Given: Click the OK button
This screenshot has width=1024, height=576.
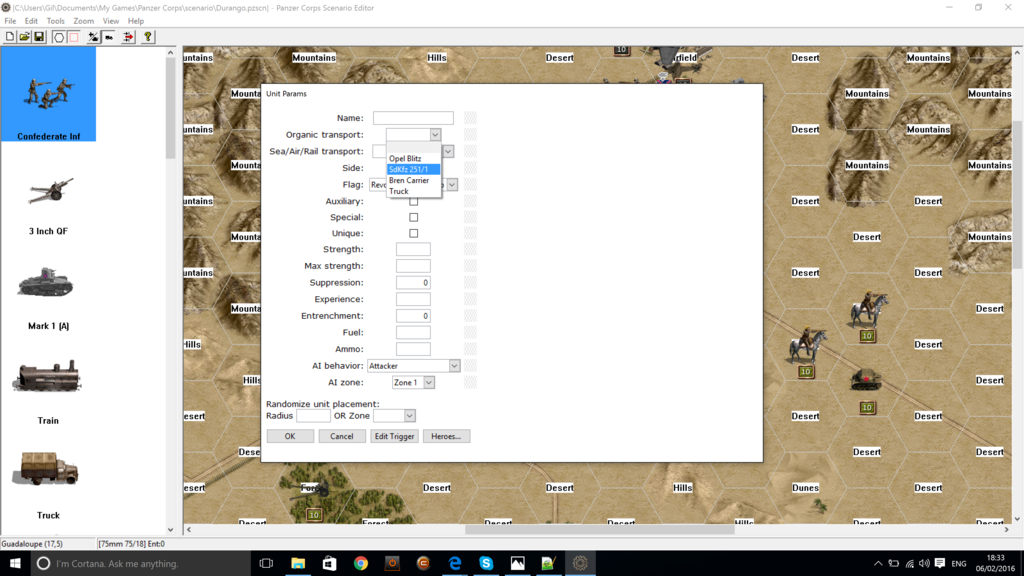Looking at the screenshot, I should pyautogui.click(x=290, y=436).
